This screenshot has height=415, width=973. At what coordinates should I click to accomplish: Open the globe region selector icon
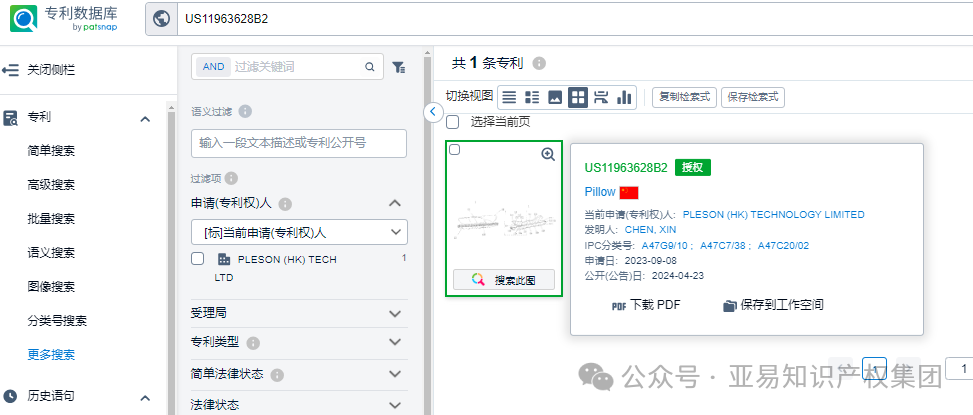[161, 19]
